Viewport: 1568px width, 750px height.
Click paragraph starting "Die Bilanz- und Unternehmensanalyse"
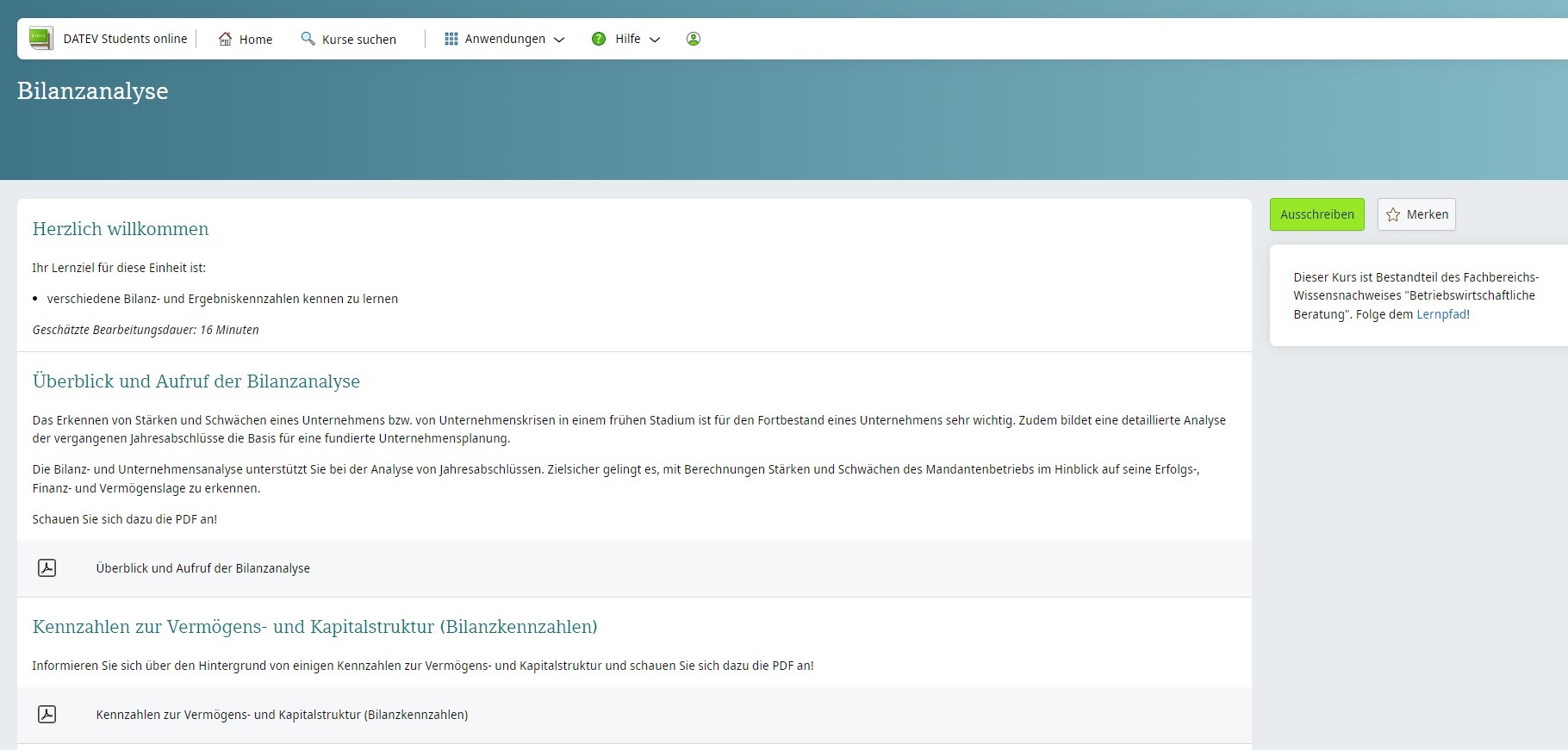(x=616, y=479)
